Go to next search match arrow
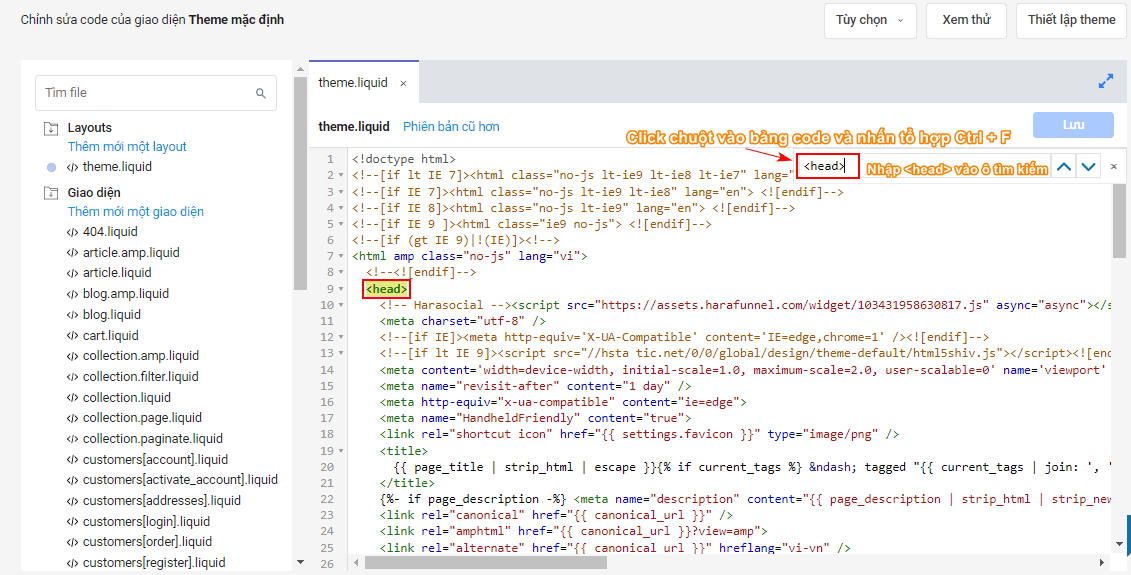The image size is (1131, 575). (1088, 167)
